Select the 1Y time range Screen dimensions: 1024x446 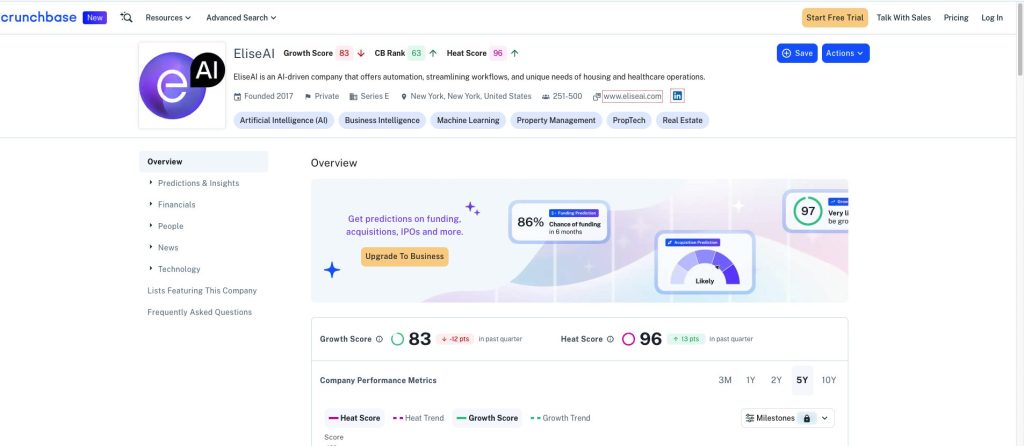(750, 380)
